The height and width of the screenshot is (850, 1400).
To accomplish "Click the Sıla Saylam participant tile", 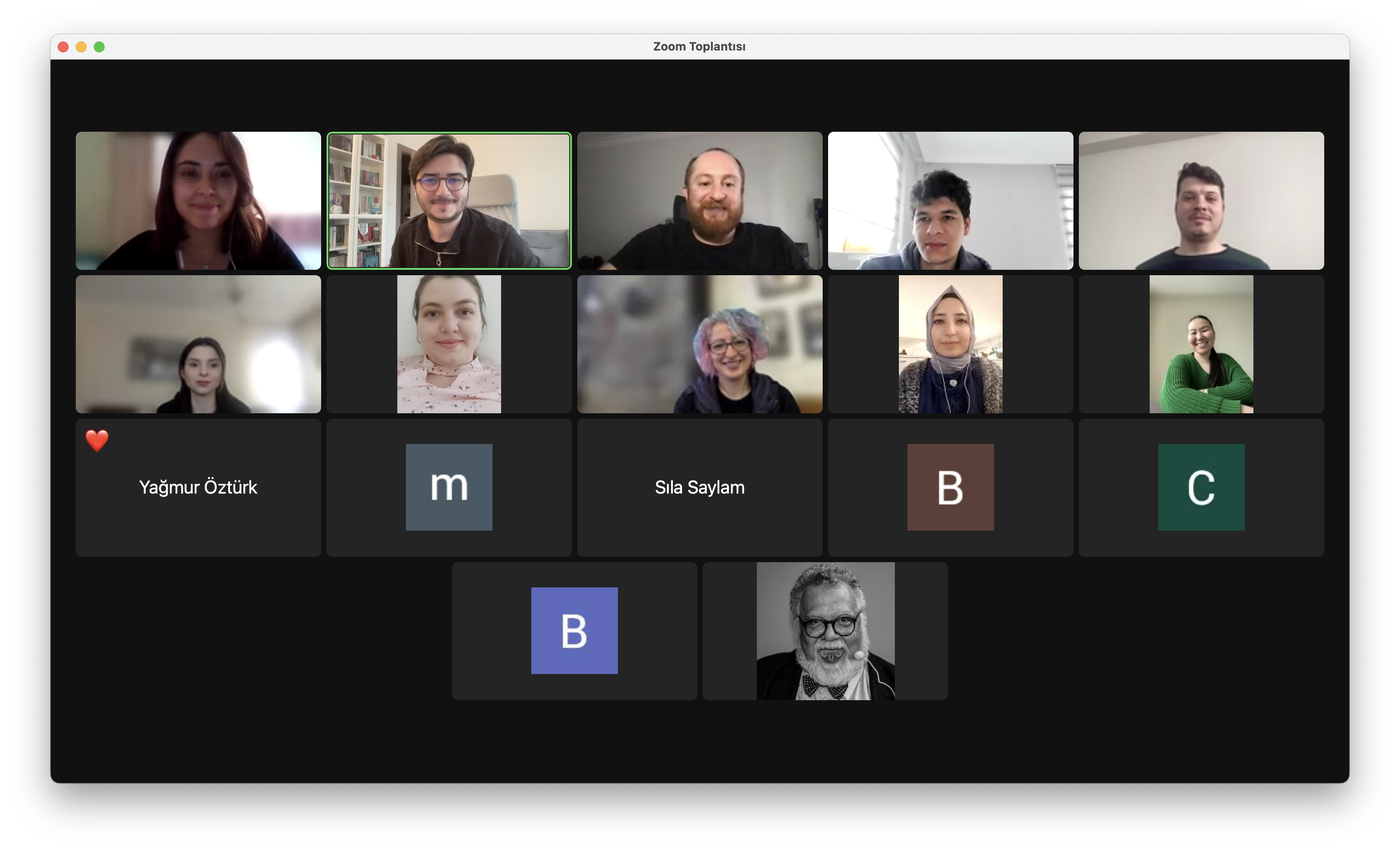I will click(700, 487).
